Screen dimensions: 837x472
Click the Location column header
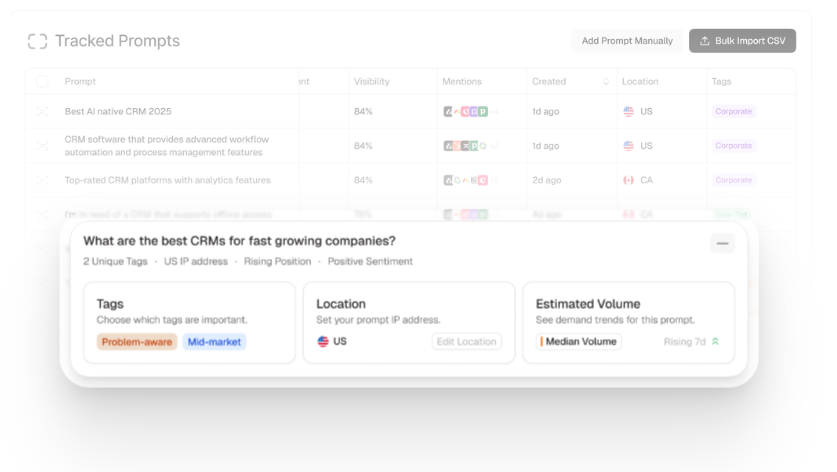[x=640, y=81]
